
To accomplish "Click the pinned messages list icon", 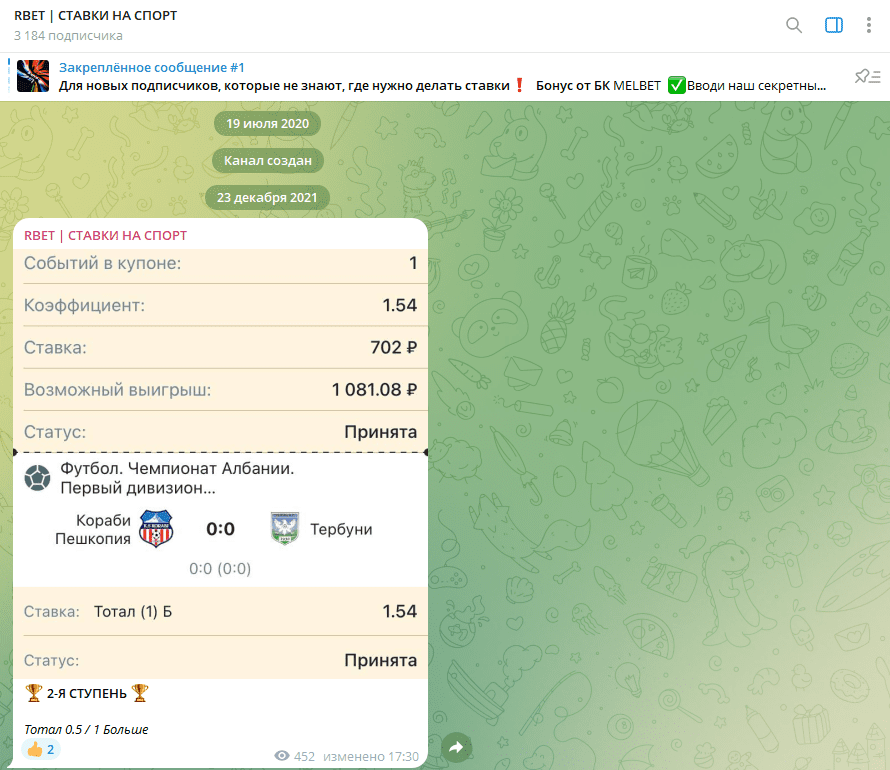I will (867, 77).
